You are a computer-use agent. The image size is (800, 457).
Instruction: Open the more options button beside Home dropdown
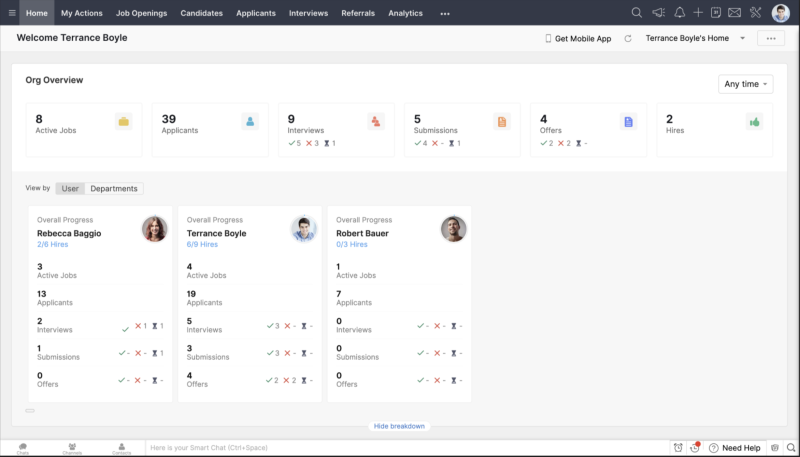pyautogui.click(x=771, y=38)
